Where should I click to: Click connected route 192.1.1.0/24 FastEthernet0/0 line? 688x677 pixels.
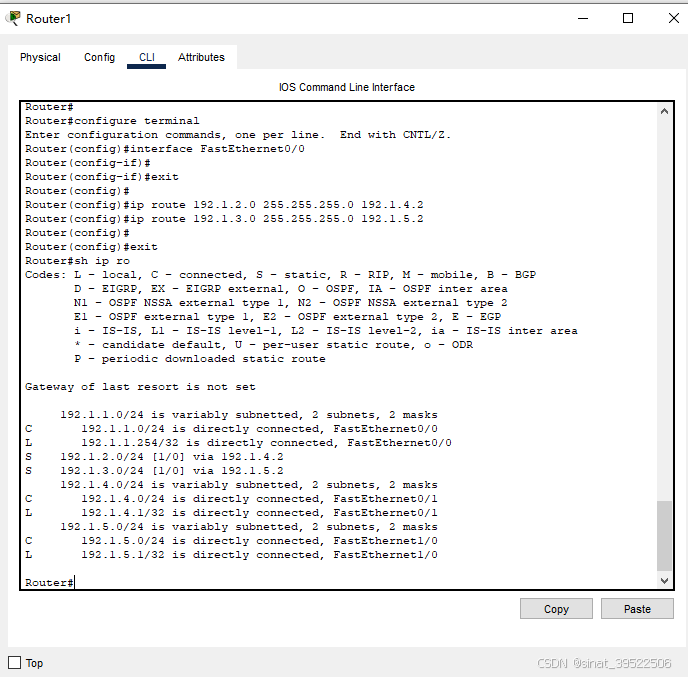231,429
